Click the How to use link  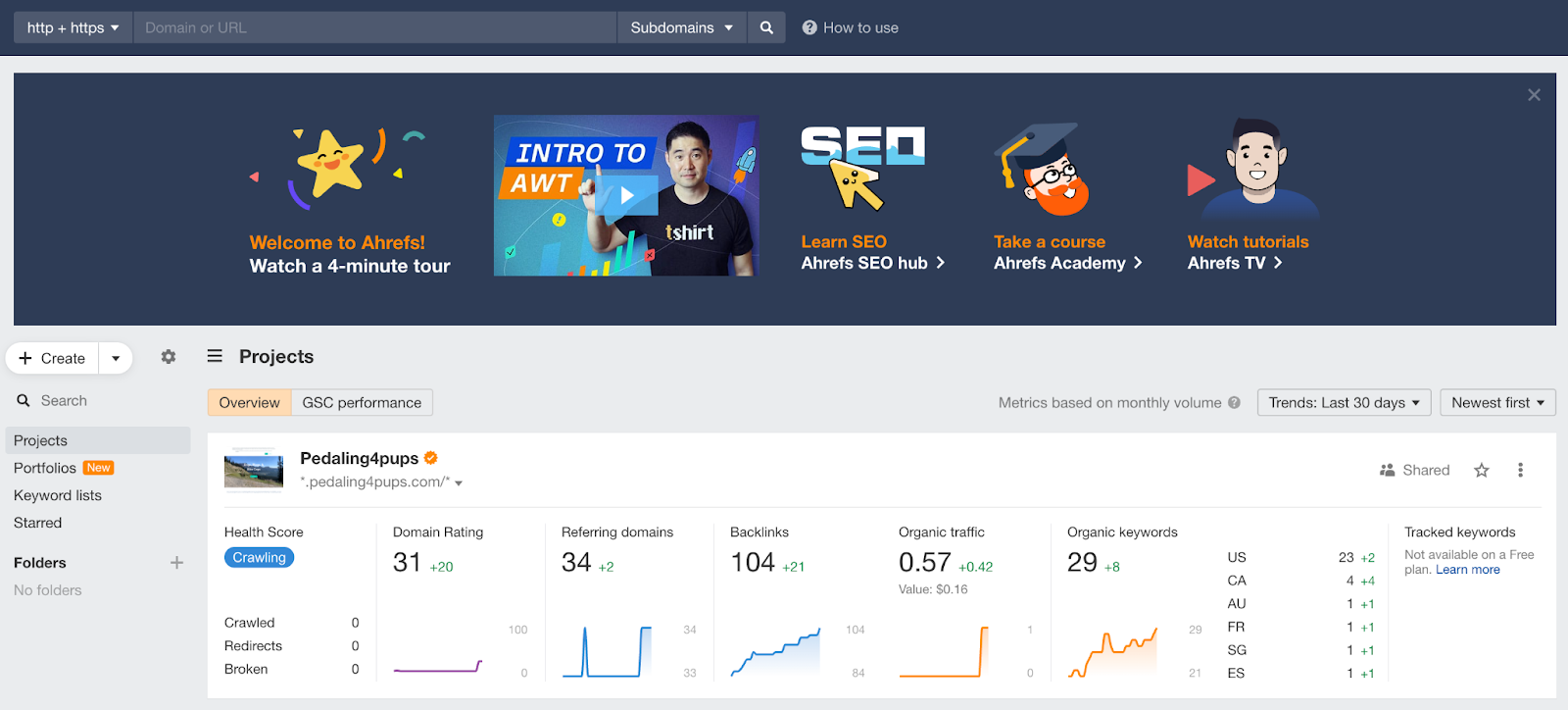860,27
